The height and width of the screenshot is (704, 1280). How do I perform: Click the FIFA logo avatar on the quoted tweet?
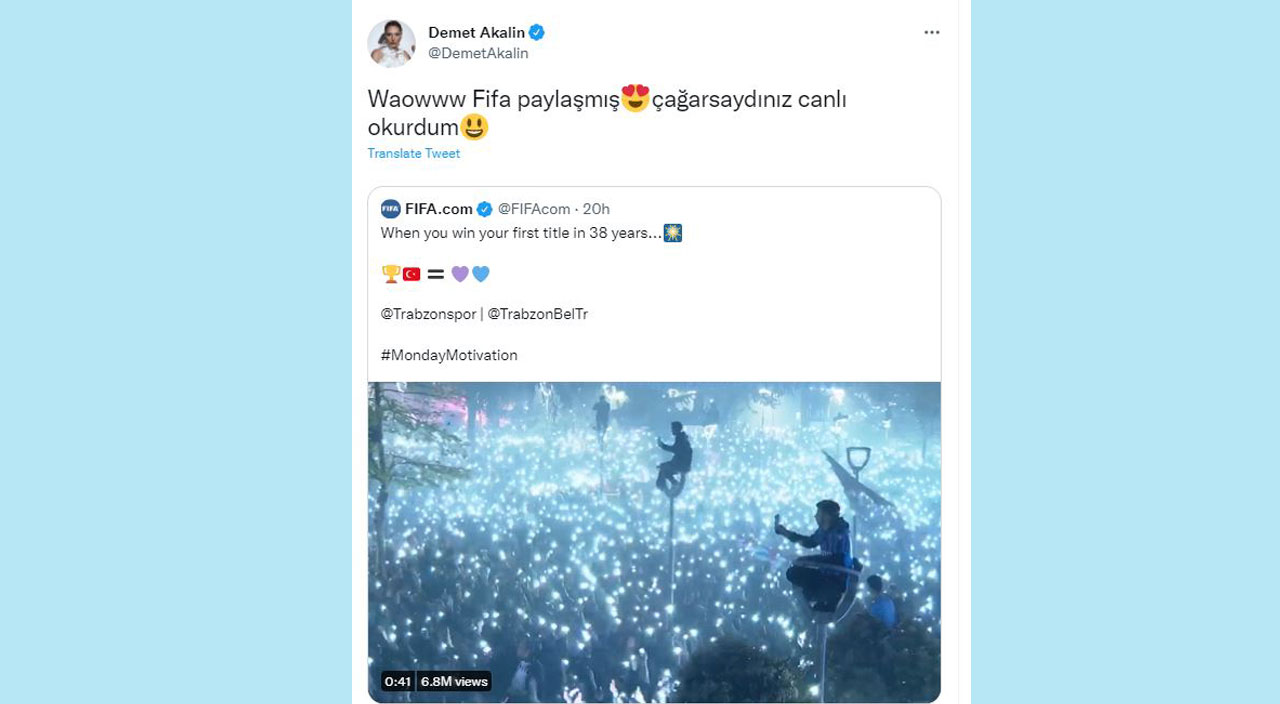pyautogui.click(x=391, y=209)
